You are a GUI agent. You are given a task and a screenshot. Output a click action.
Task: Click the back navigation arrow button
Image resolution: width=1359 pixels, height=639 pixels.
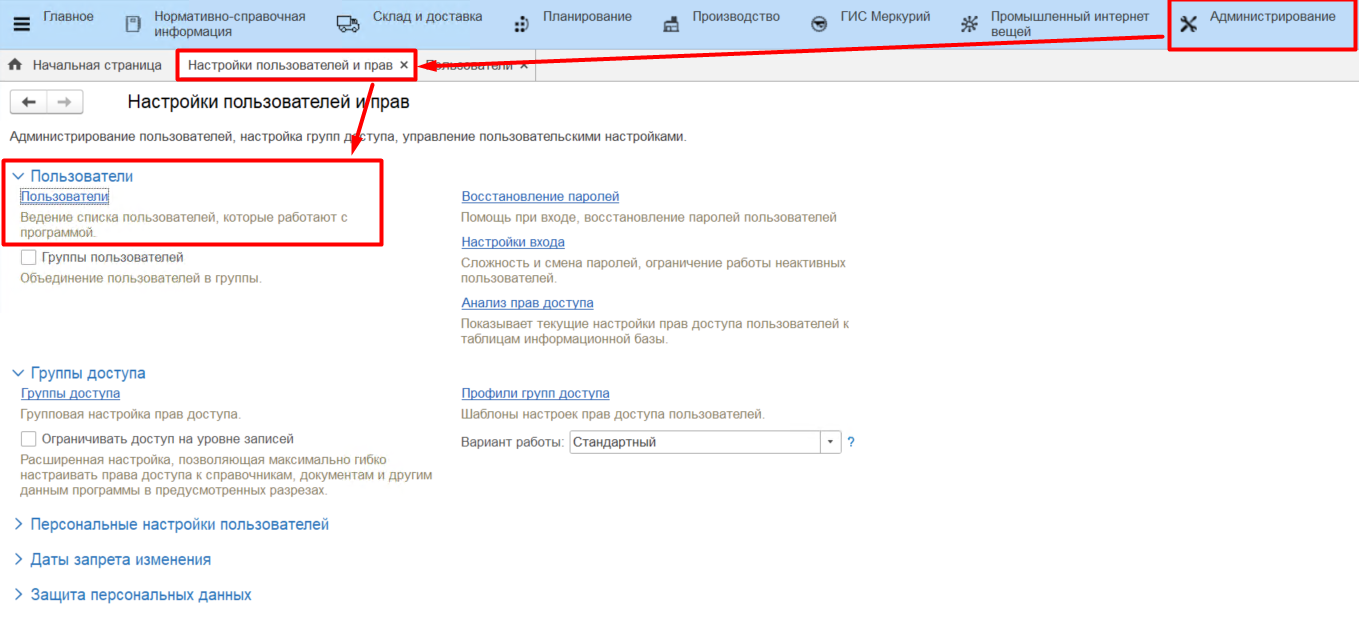28,102
